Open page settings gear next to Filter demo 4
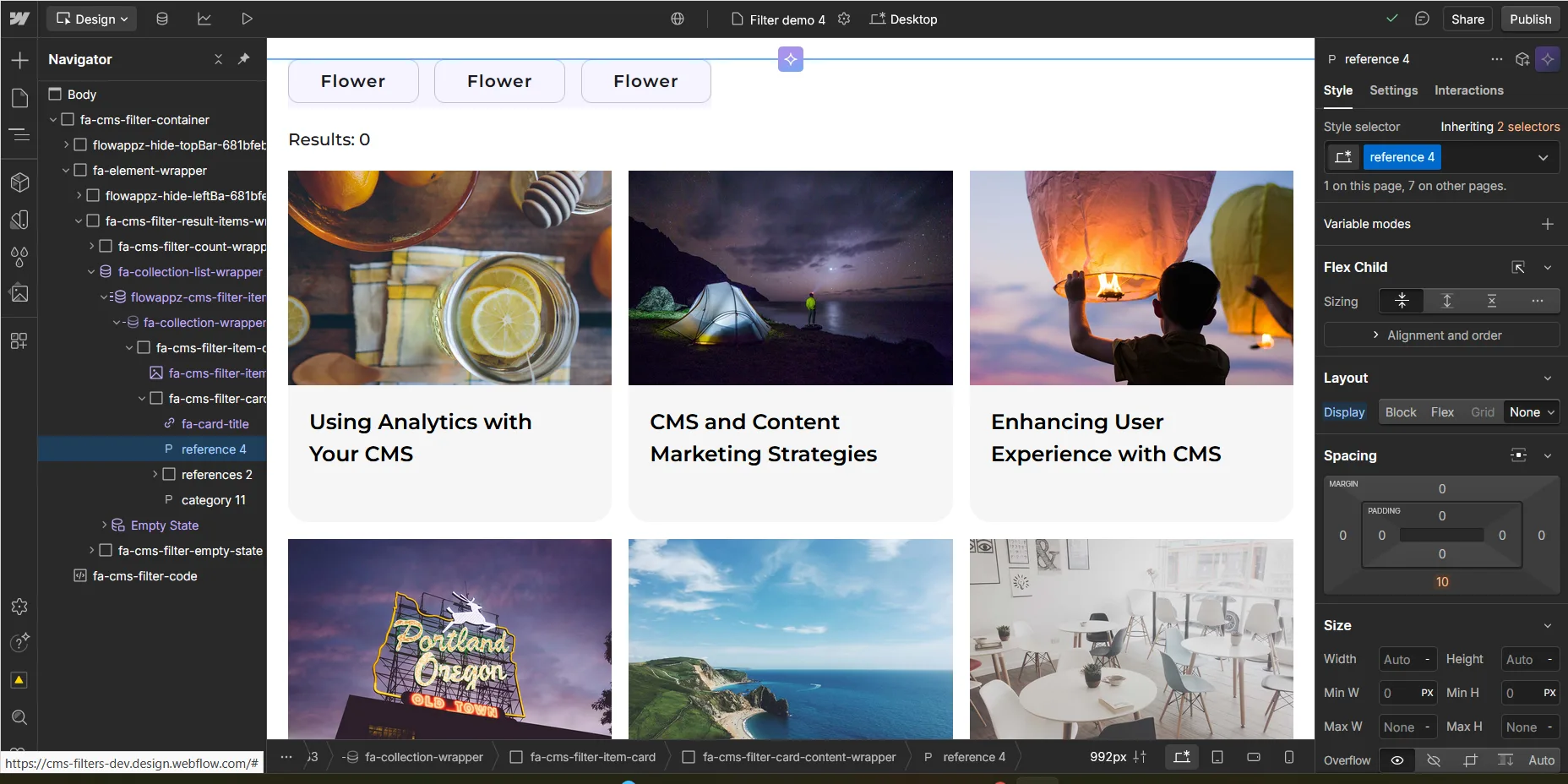This screenshot has width=1568, height=784. [844, 19]
